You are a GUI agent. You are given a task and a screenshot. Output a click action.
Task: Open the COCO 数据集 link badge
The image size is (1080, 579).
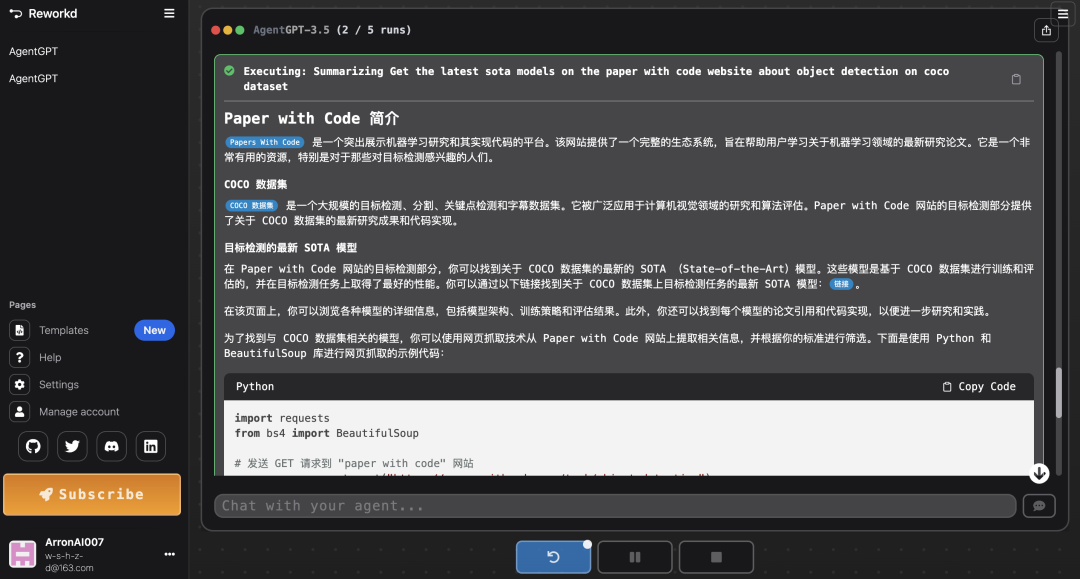coord(252,206)
